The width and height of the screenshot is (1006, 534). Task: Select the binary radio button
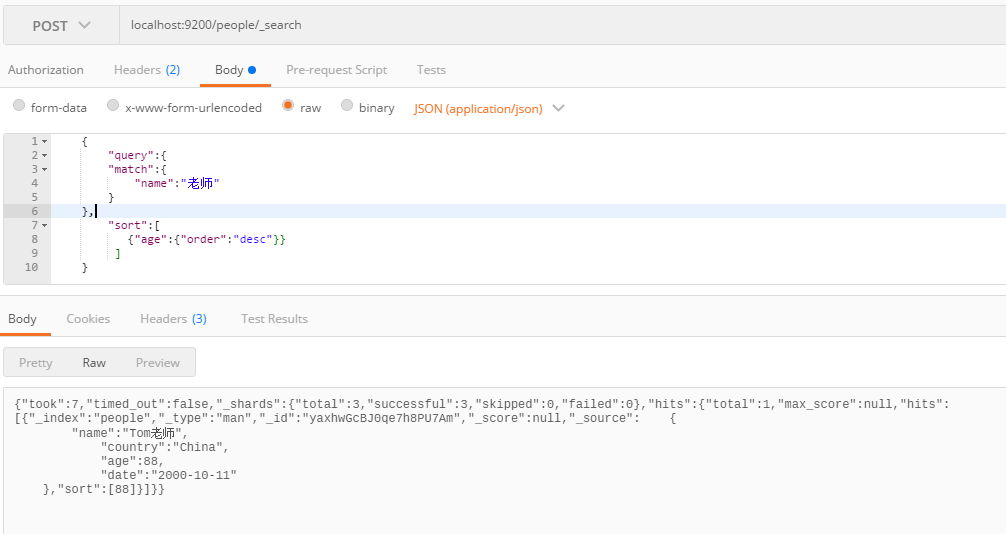[347, 106]
